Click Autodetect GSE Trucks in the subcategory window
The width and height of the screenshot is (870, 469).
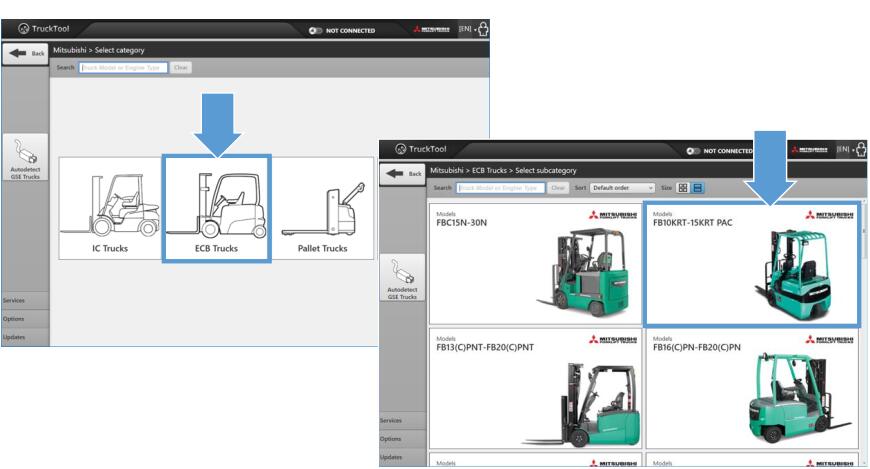[x=402, y=278]
